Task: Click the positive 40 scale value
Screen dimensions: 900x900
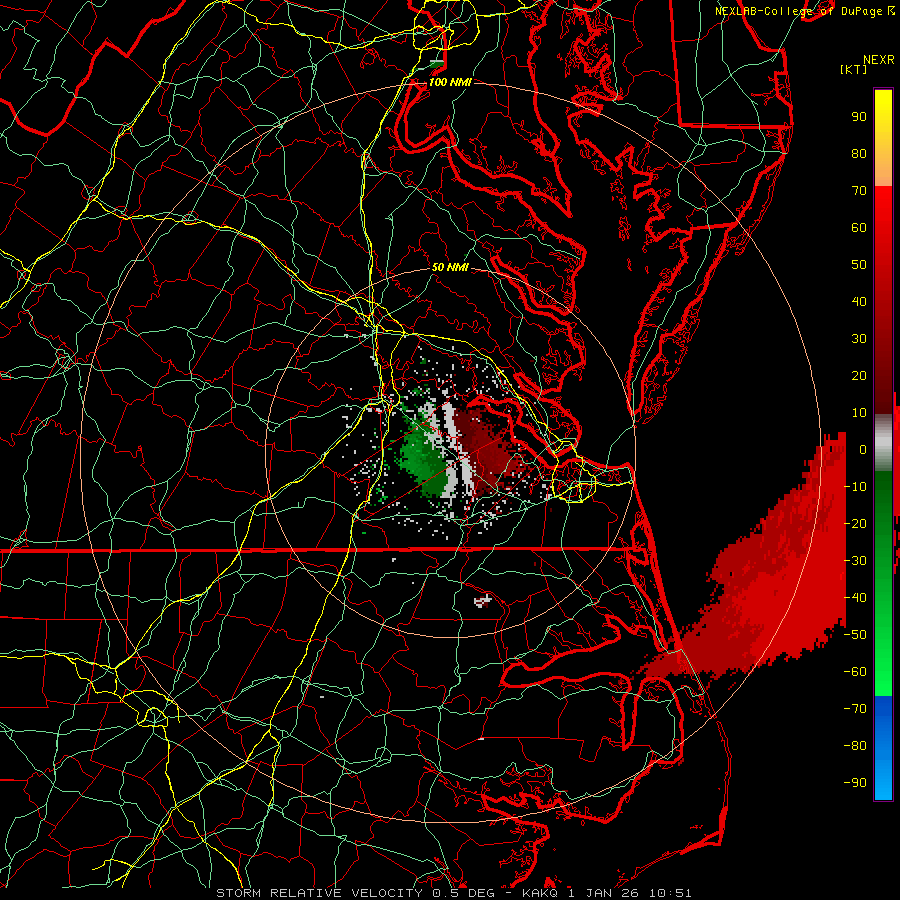Action: coord(859,302)
